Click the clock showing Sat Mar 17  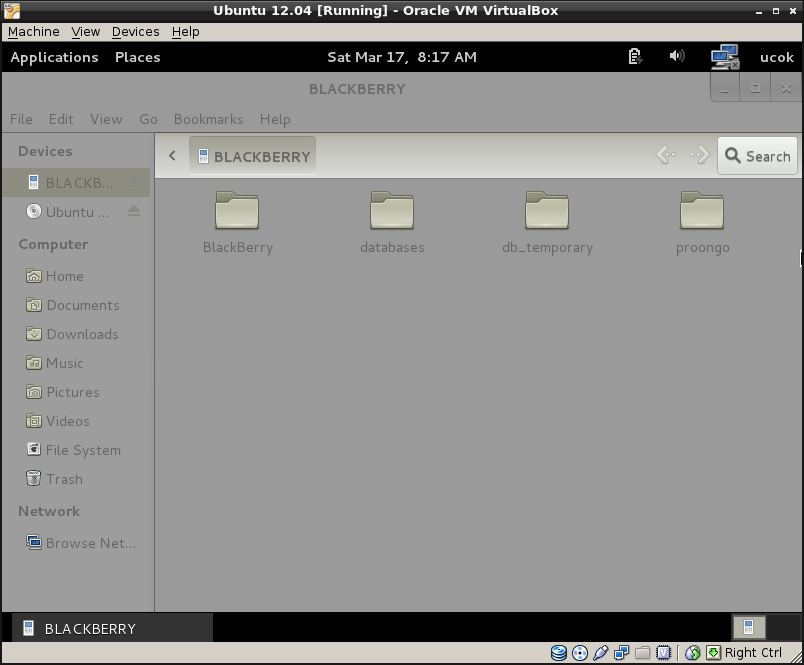pyautogui.click(x=402, y=57)
